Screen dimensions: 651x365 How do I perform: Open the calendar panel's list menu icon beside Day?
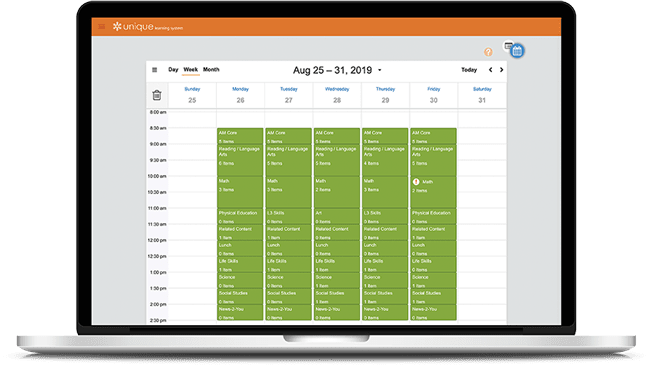click(x=154, y=70)
